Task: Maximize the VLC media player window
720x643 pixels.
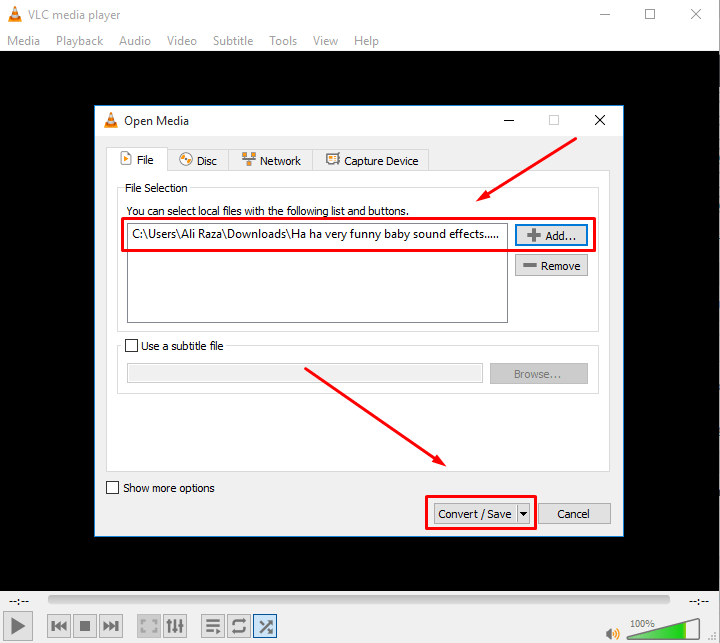Action: click(x=650, y=14)
